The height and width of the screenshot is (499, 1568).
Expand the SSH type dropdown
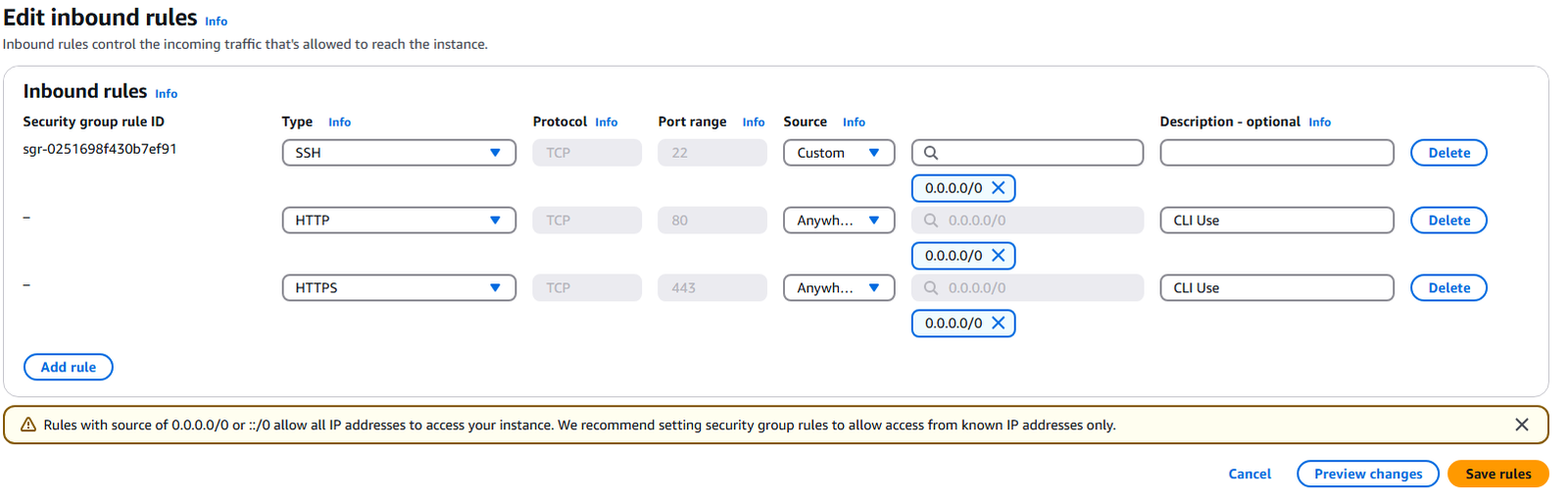[x=399, y=153]
